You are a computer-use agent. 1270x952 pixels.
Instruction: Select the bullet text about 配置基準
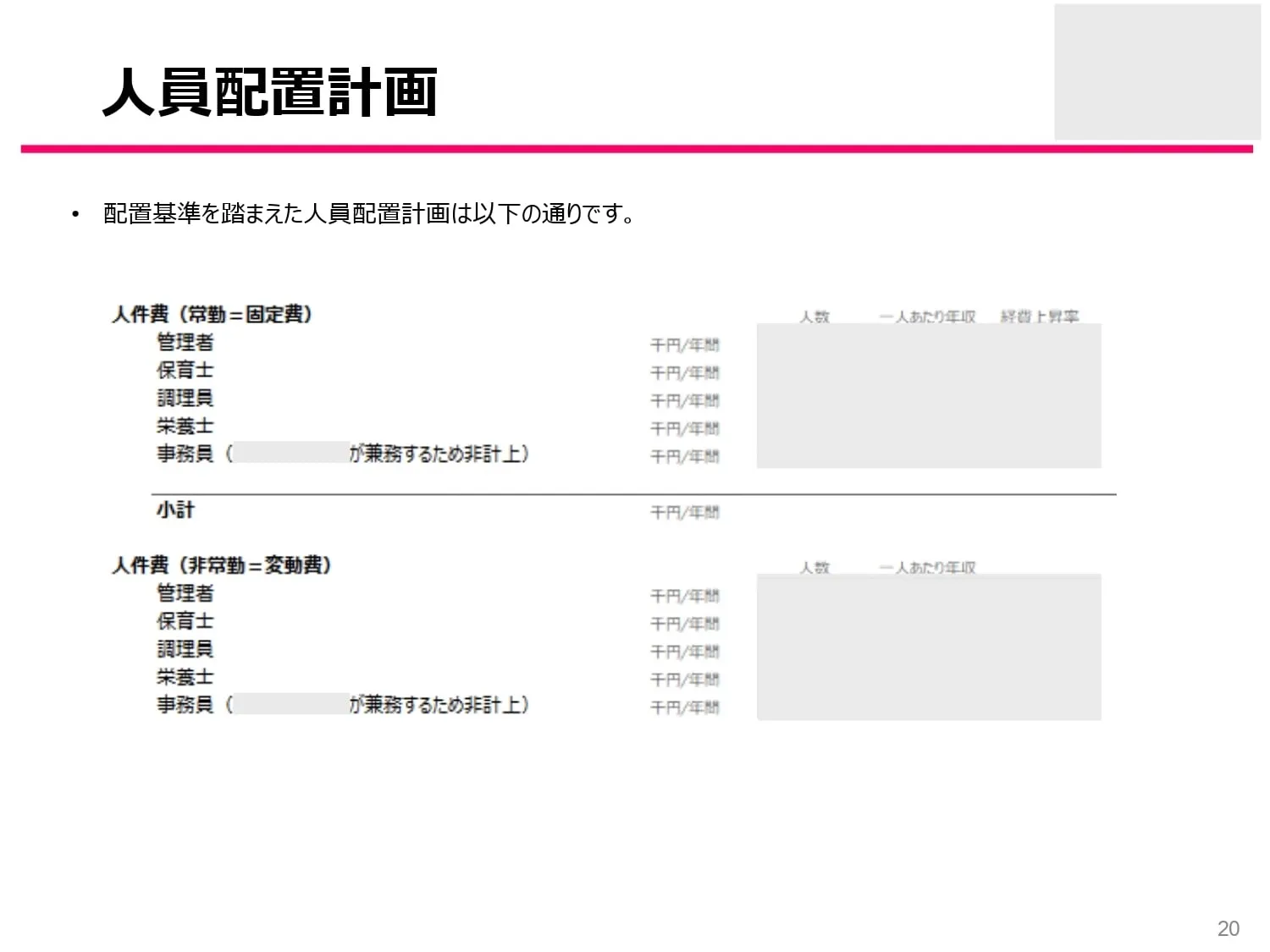(x=368, y=213)
